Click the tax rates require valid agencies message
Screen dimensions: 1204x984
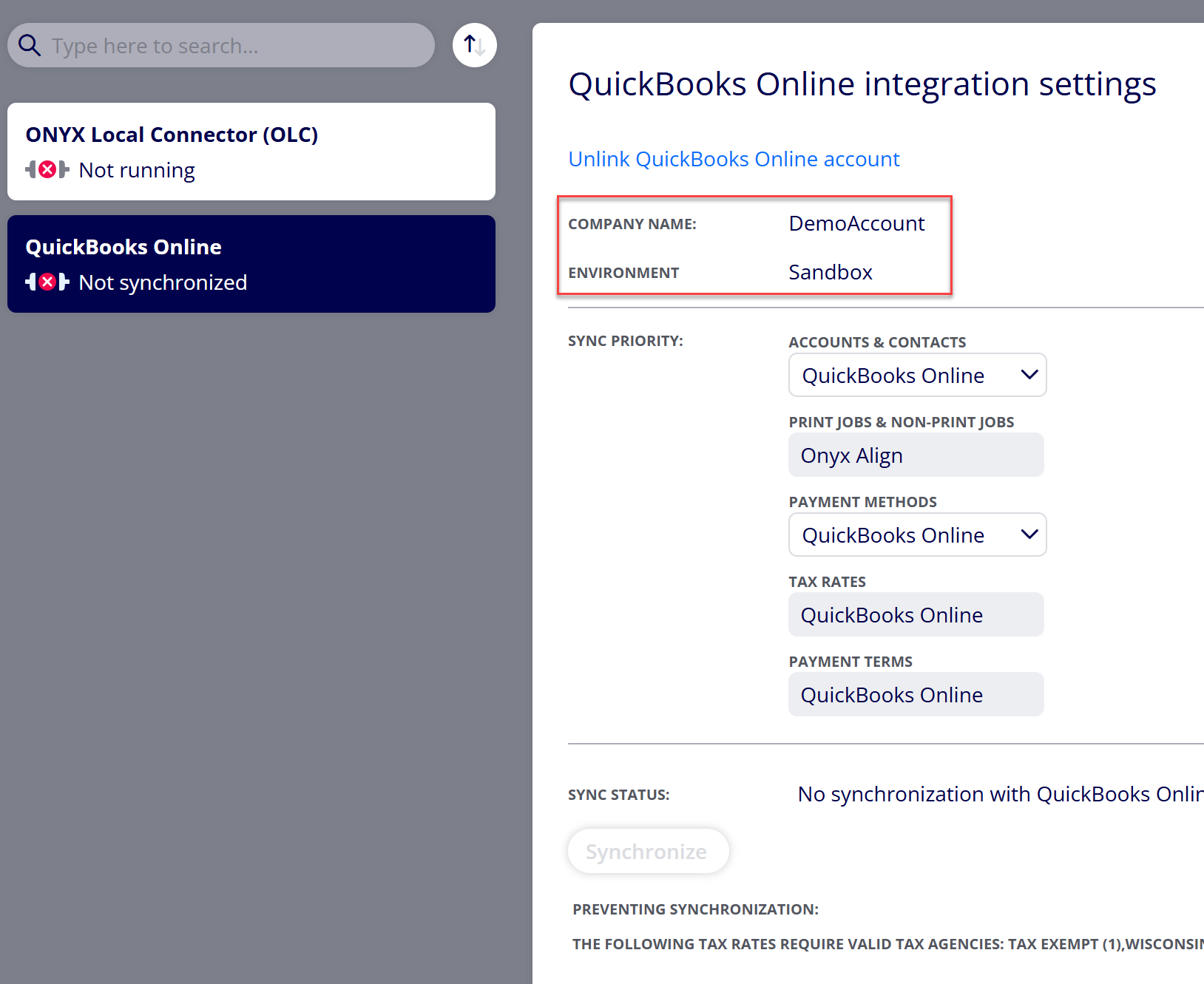point(888,944)
